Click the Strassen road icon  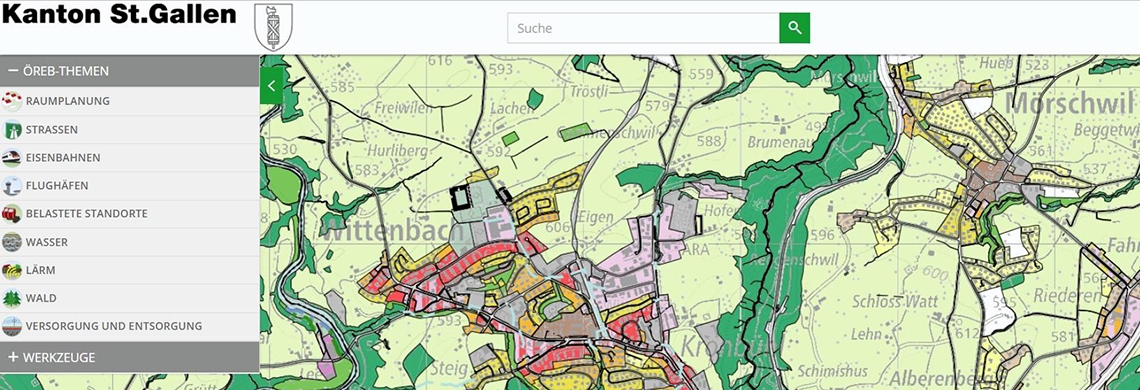[x=12, y=130]
